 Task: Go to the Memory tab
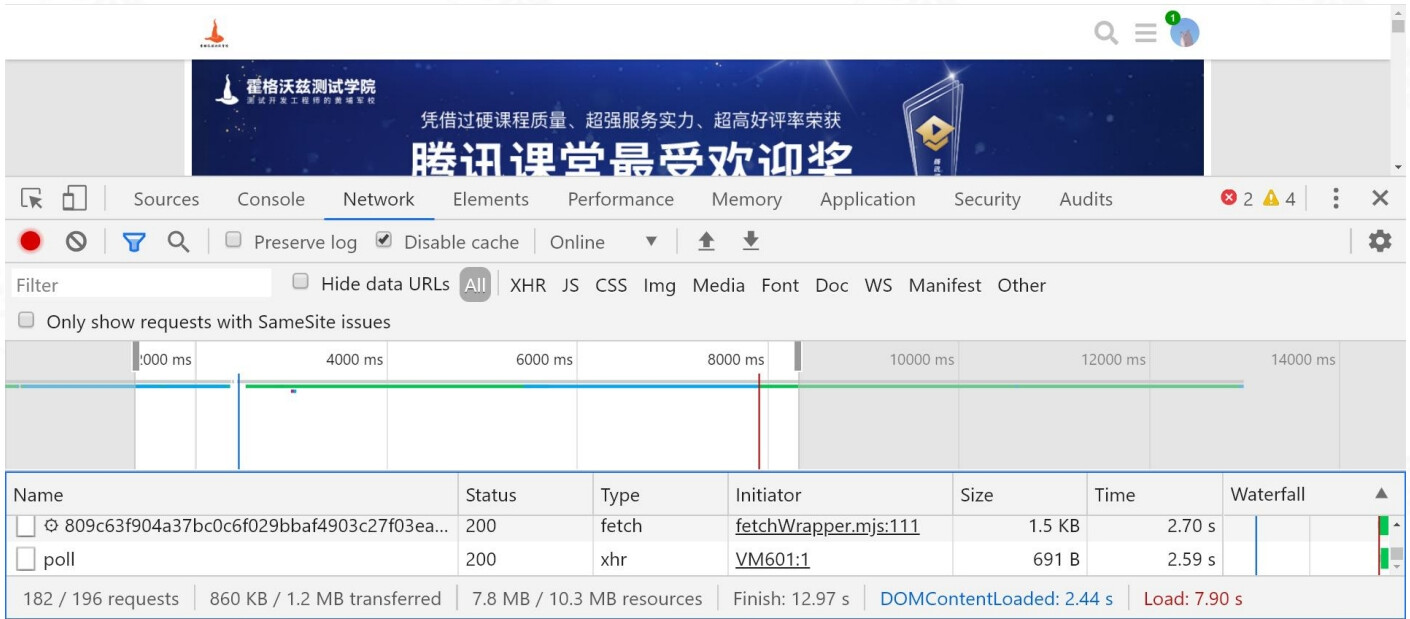tap(747, 199)
